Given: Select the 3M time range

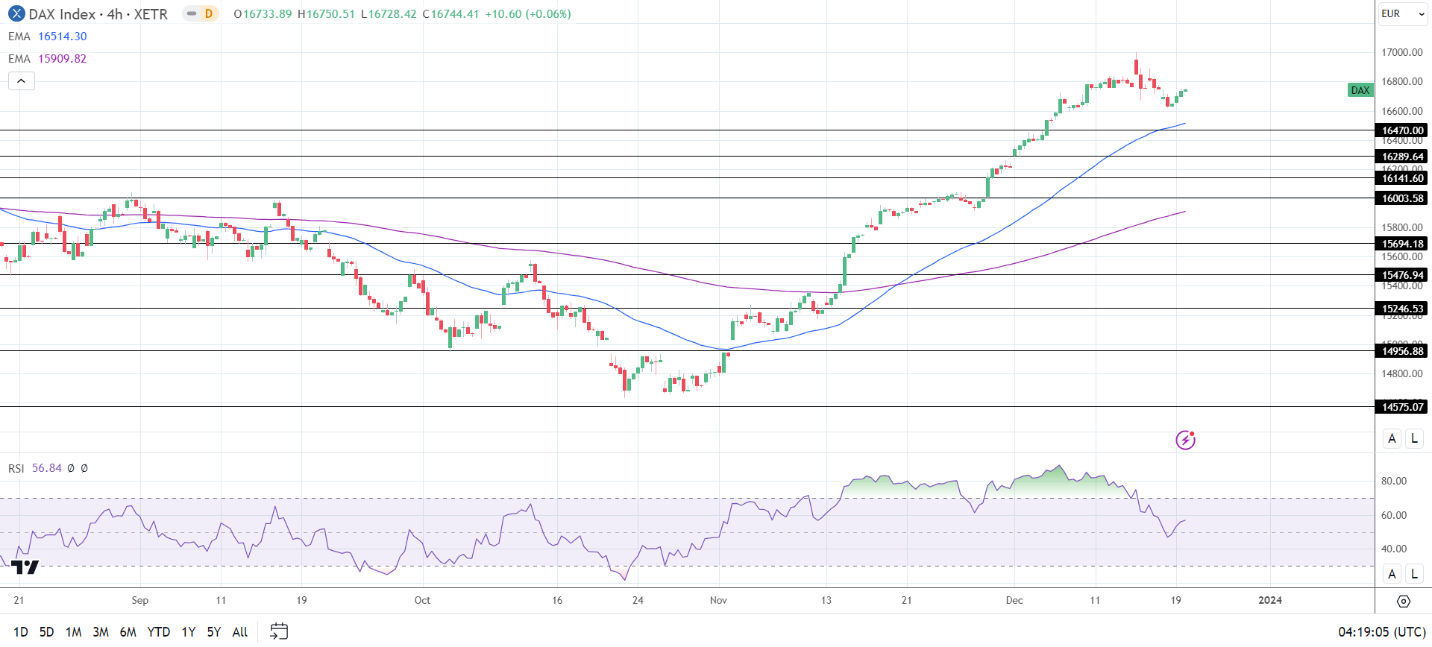Looking at the screenshot, I should point(101,632).
